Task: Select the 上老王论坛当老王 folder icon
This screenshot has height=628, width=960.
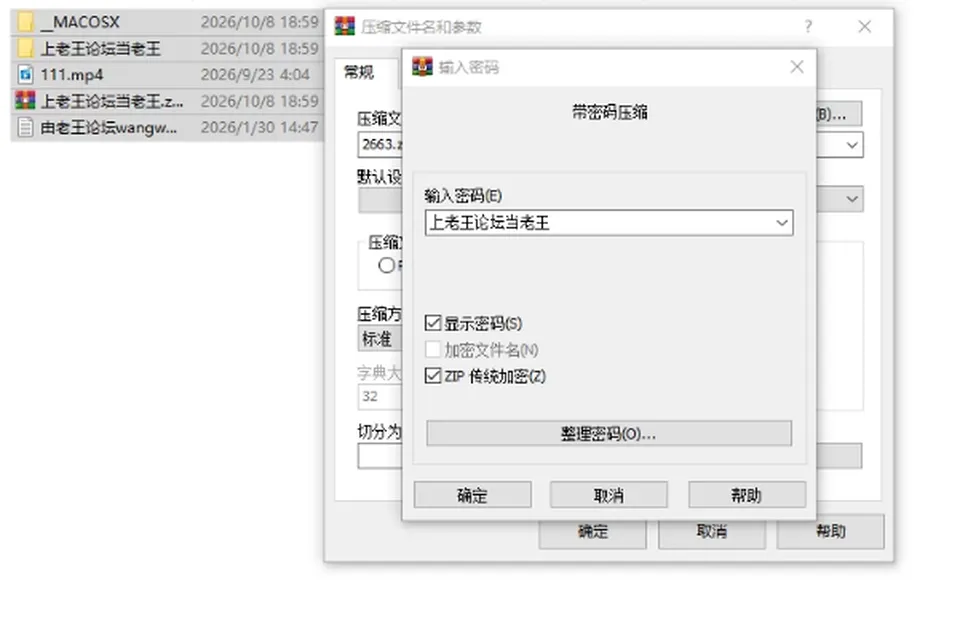Action: pos(25,48)
